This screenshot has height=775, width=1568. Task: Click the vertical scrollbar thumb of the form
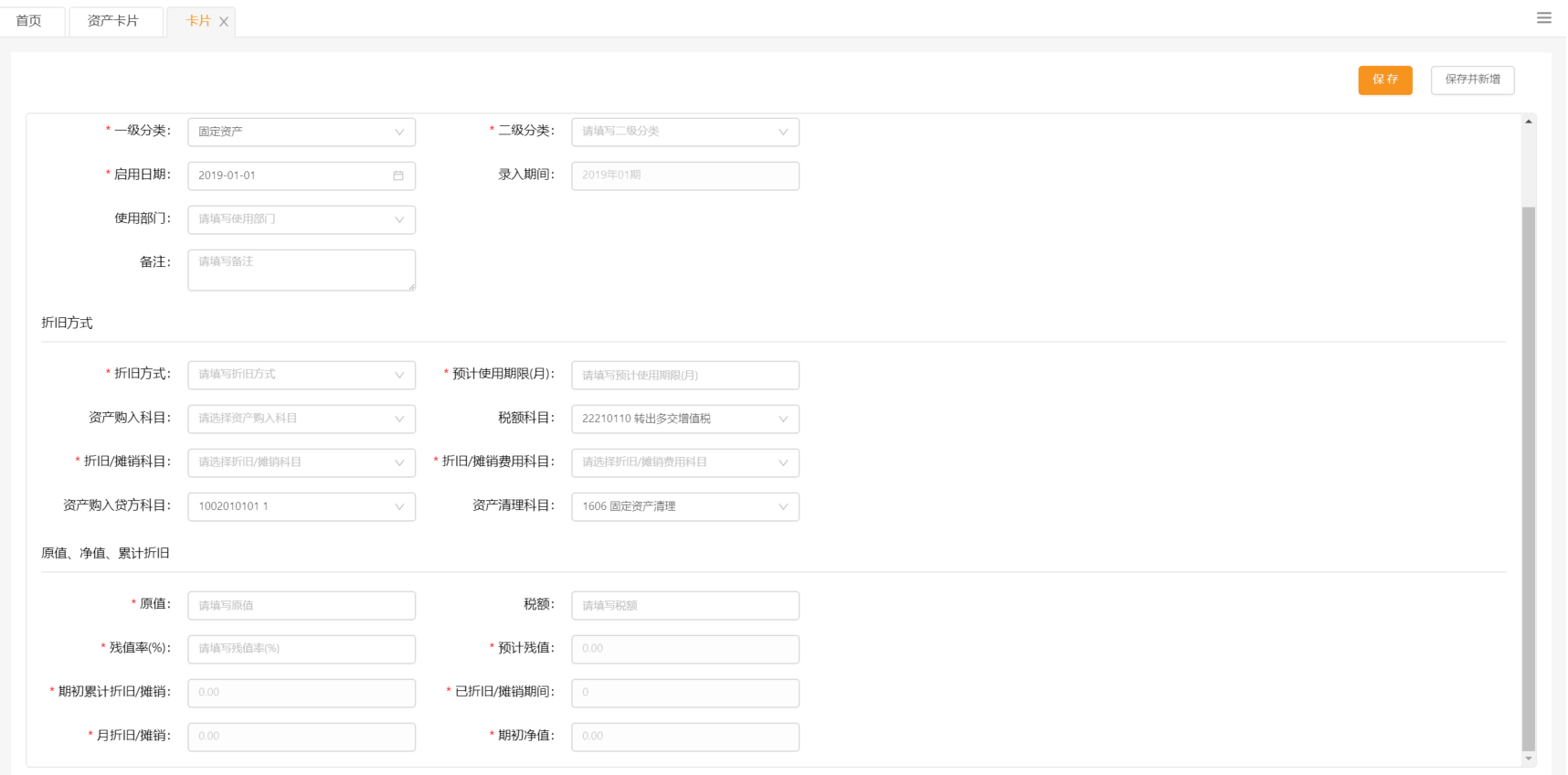click(x=1528, y=479)
